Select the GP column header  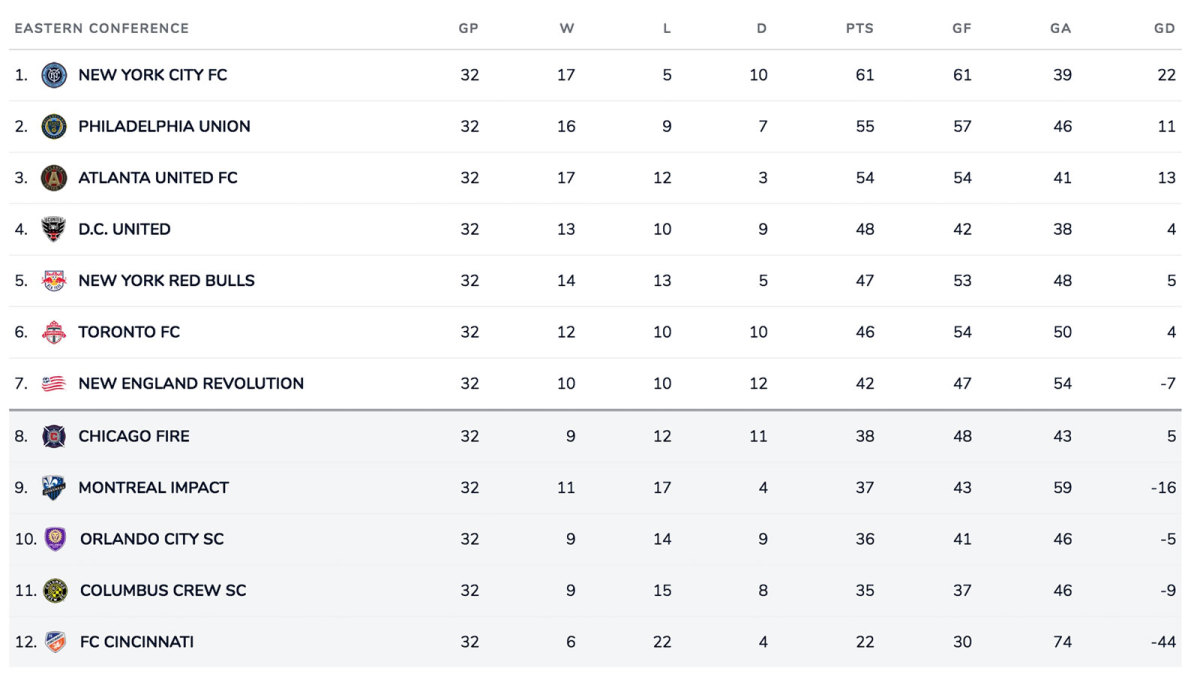468,28
